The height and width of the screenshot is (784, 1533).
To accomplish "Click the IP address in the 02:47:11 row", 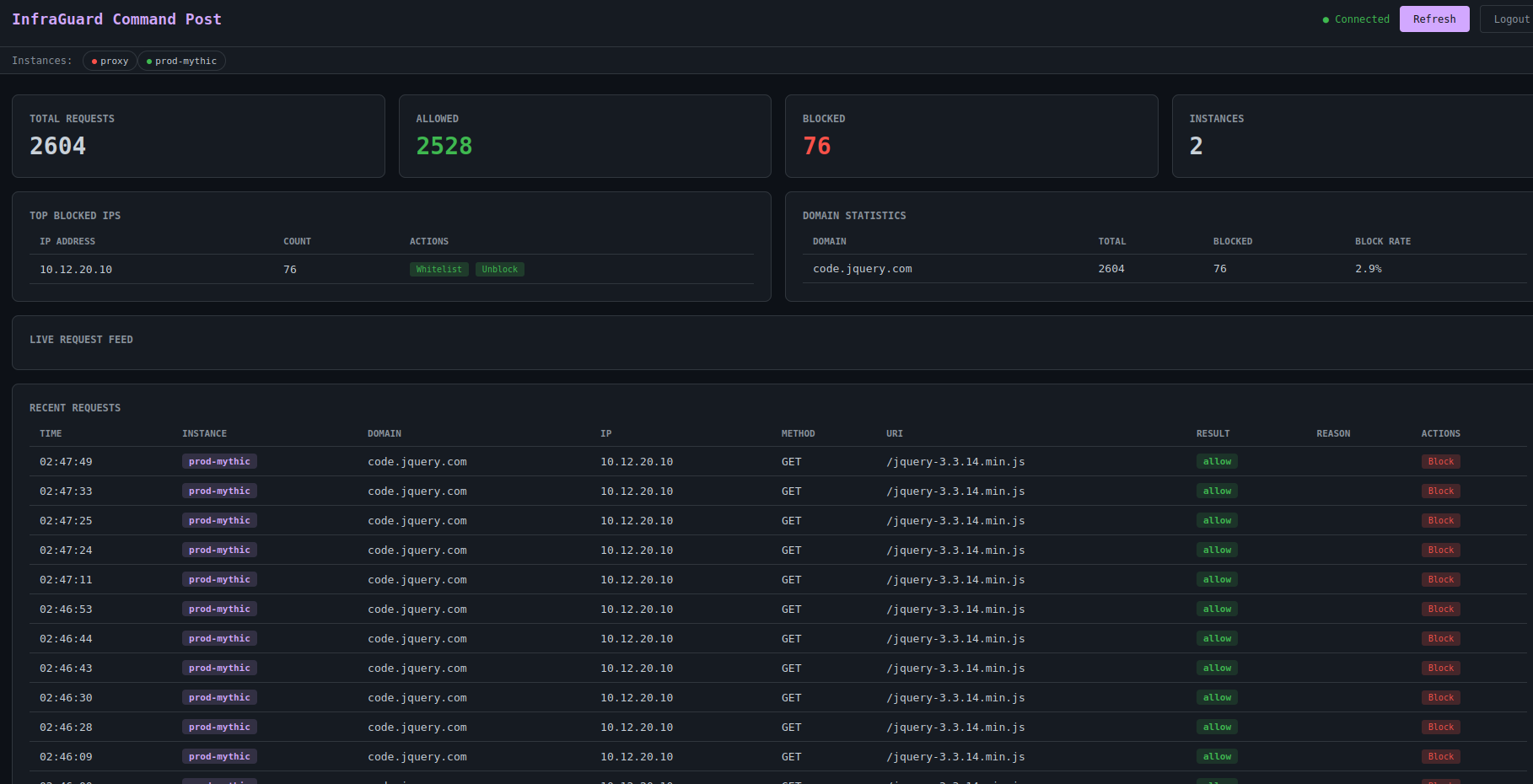I will [637, 580].
